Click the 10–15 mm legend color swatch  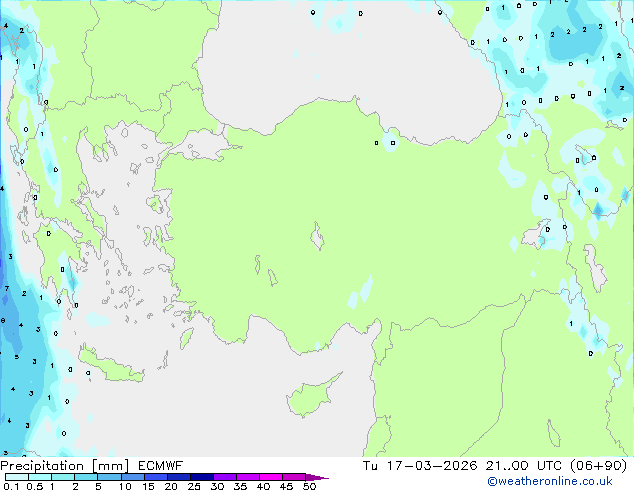[132, 477]
